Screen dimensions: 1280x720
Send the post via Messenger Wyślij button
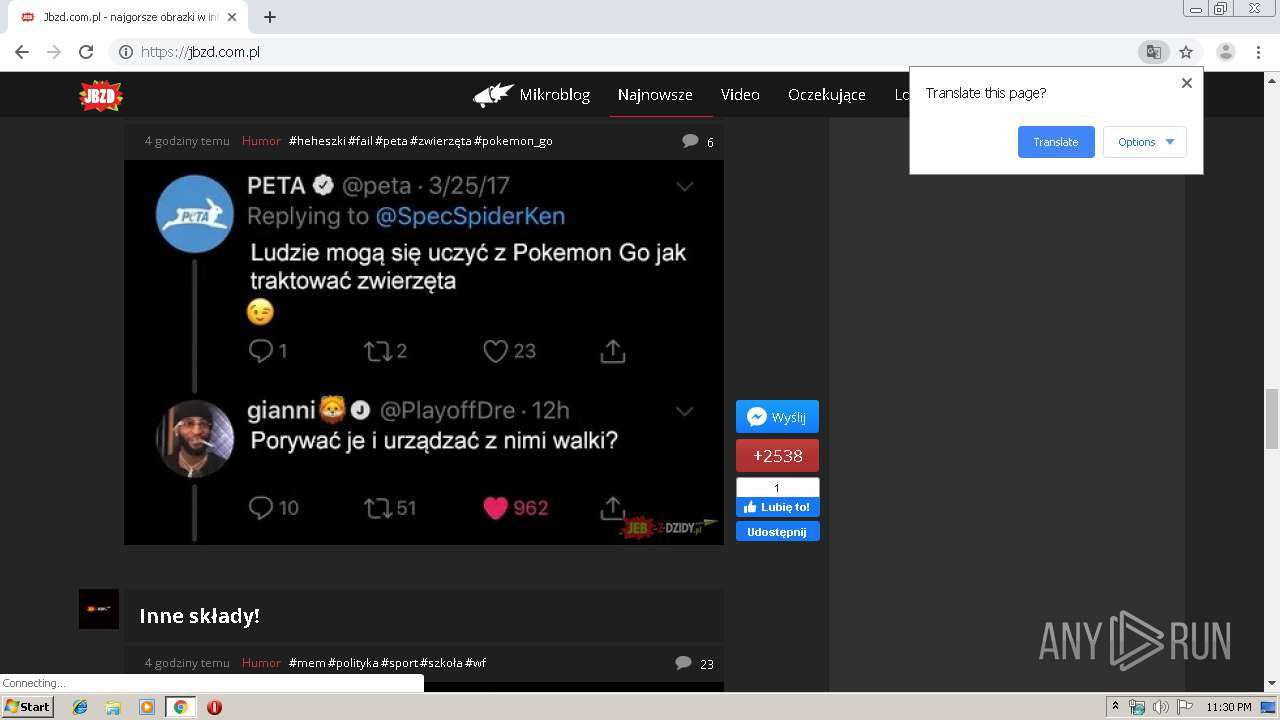tap(777, 417)
